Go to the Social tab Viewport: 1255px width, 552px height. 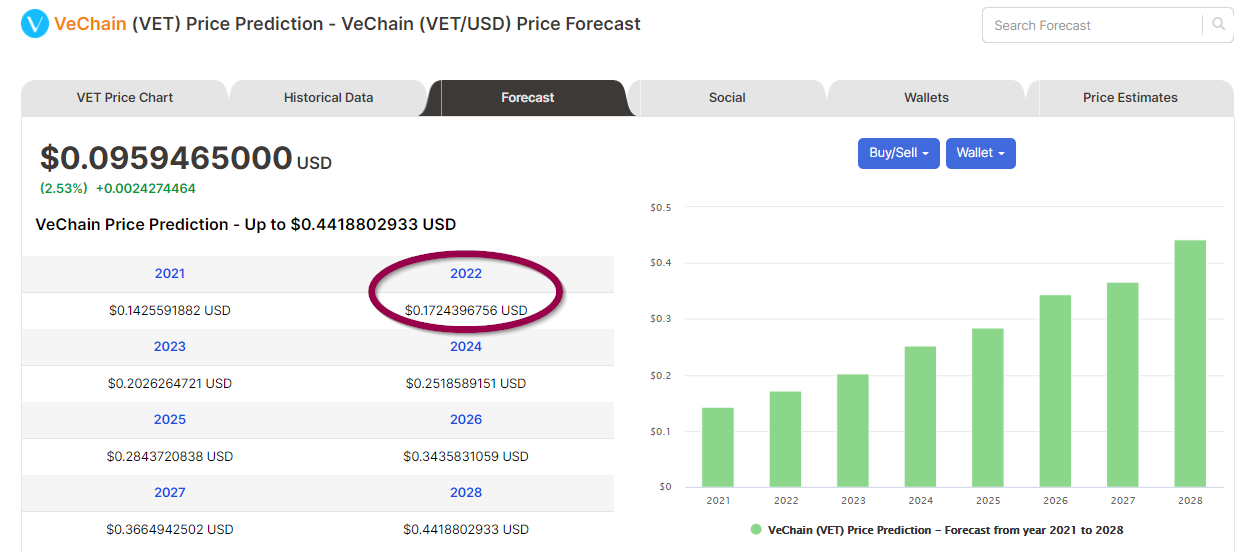[x=727, y=98]
